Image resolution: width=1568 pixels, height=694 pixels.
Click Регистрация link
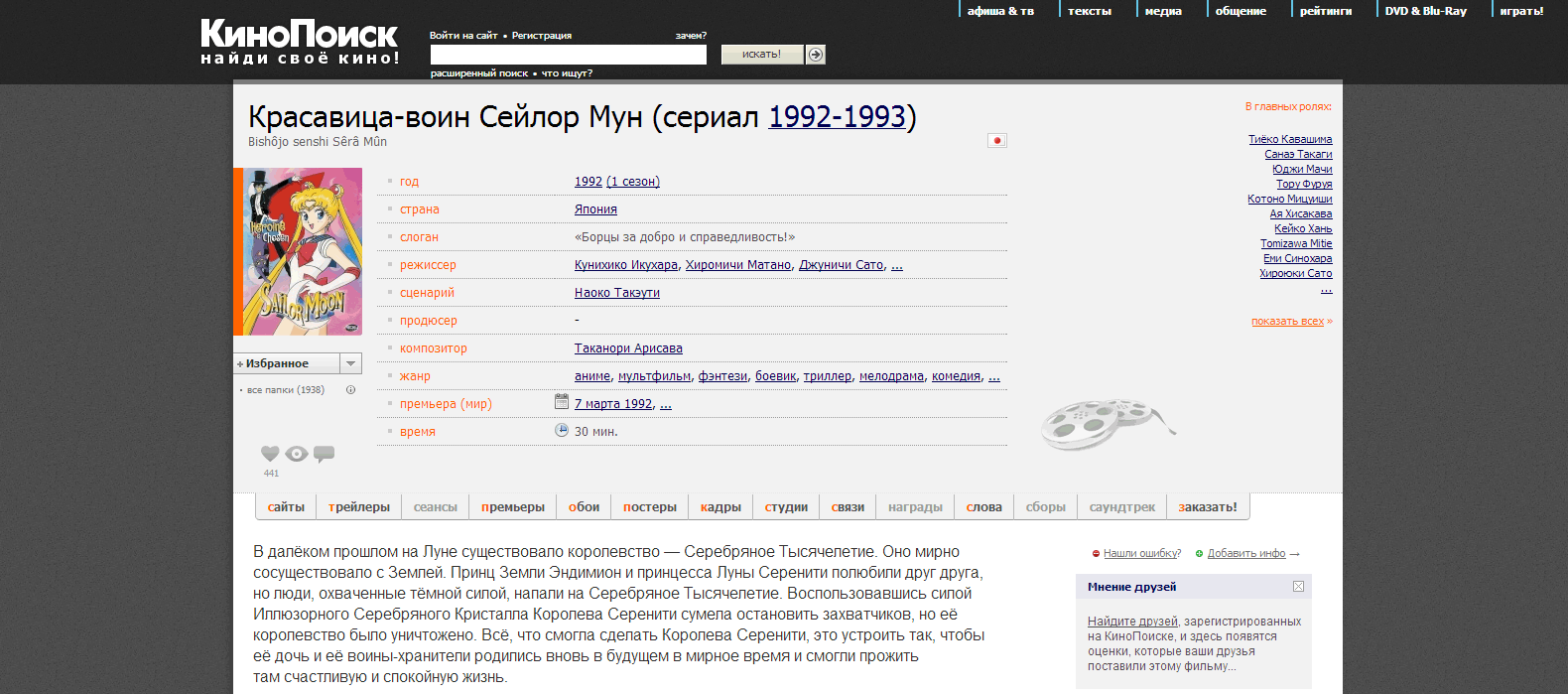(x=542, y=36)
